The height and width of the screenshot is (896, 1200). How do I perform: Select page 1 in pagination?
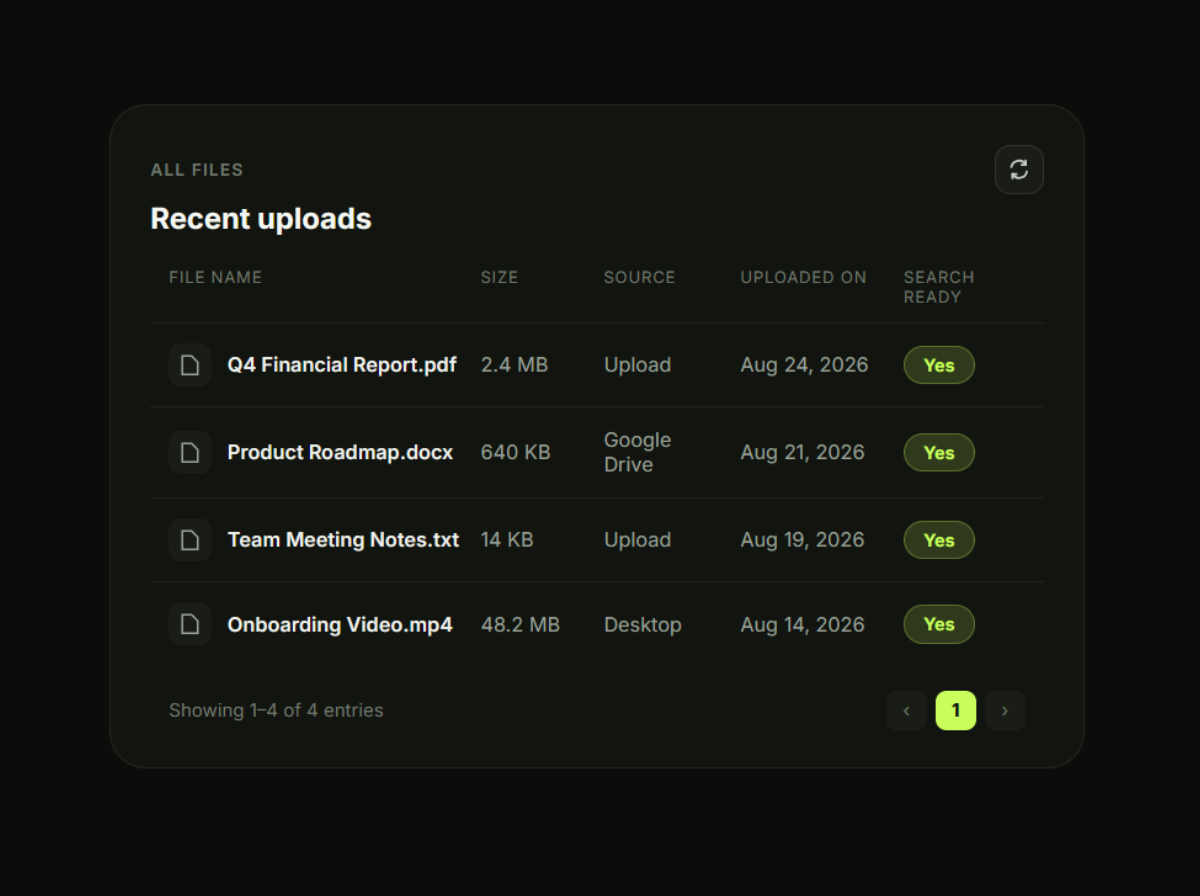click(x=956, y=711)
